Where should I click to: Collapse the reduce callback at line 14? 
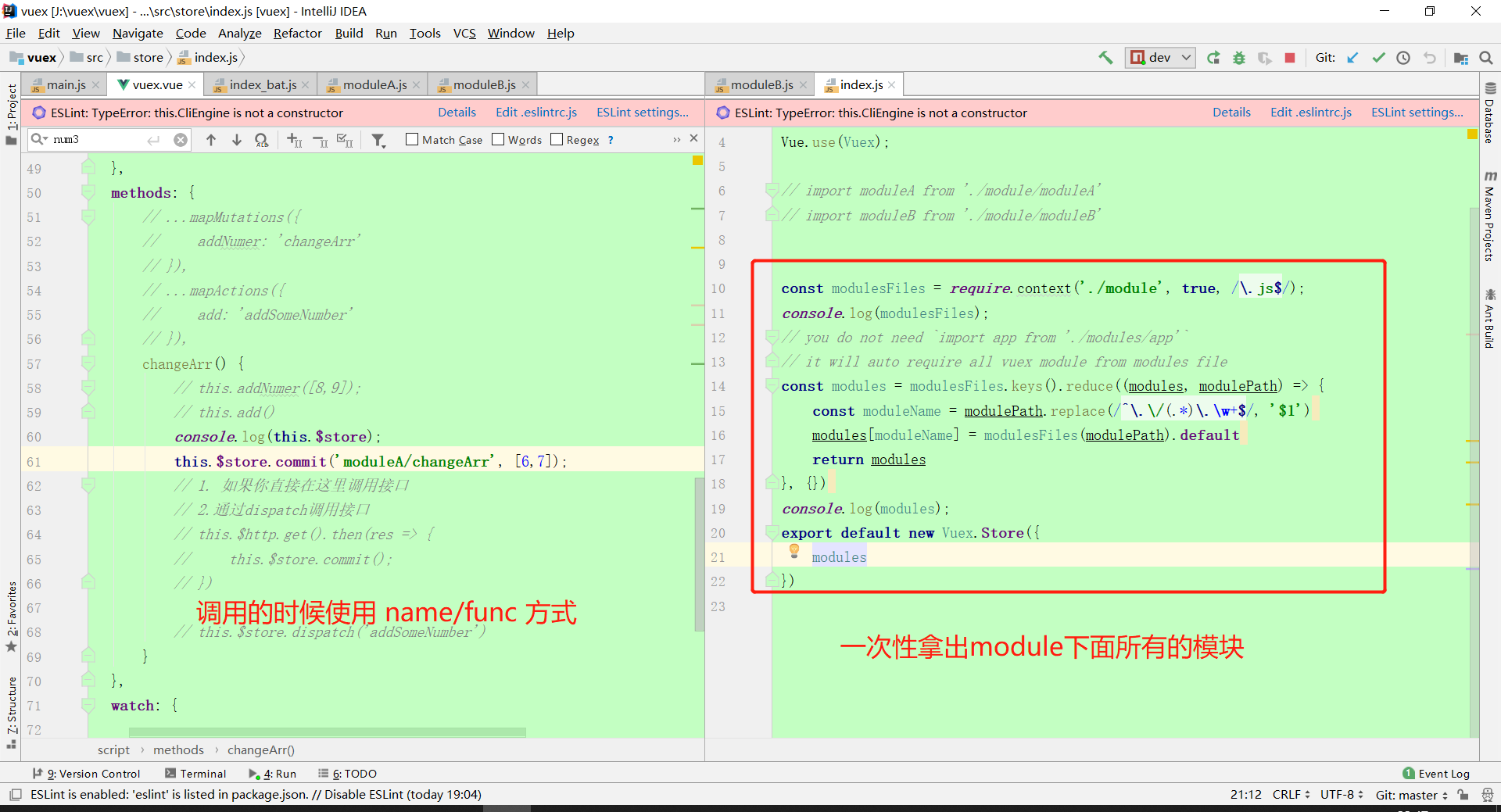coord(772,385)
